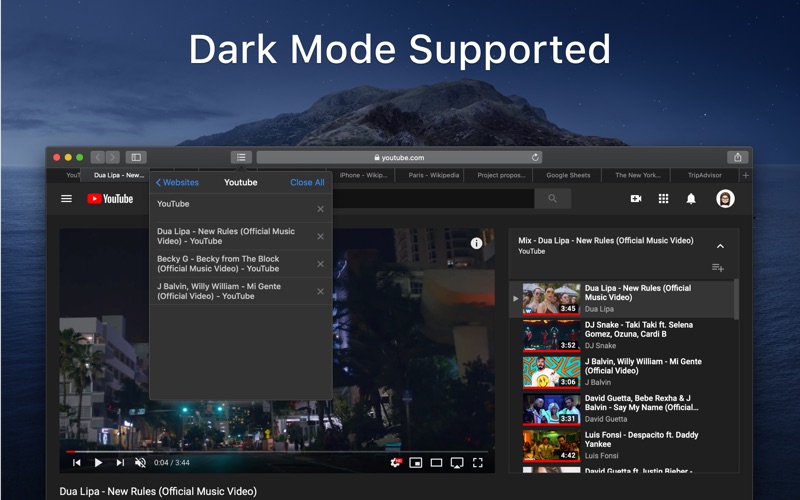Select Dua Lipa New Rules popup entry
The image size is (800, 500).
241,236
